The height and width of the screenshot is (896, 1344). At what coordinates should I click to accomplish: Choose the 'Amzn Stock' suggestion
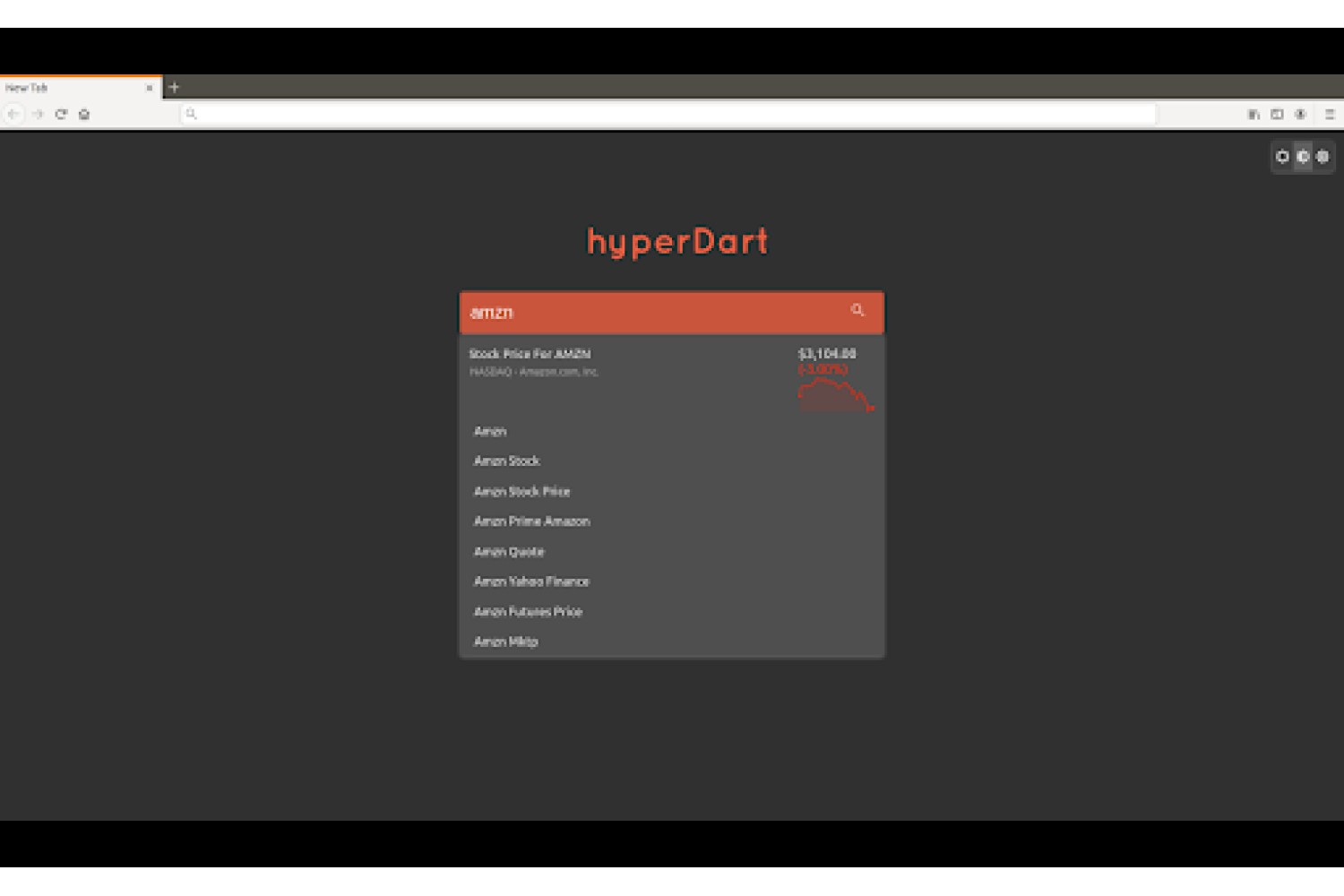(x=672, y=461)
